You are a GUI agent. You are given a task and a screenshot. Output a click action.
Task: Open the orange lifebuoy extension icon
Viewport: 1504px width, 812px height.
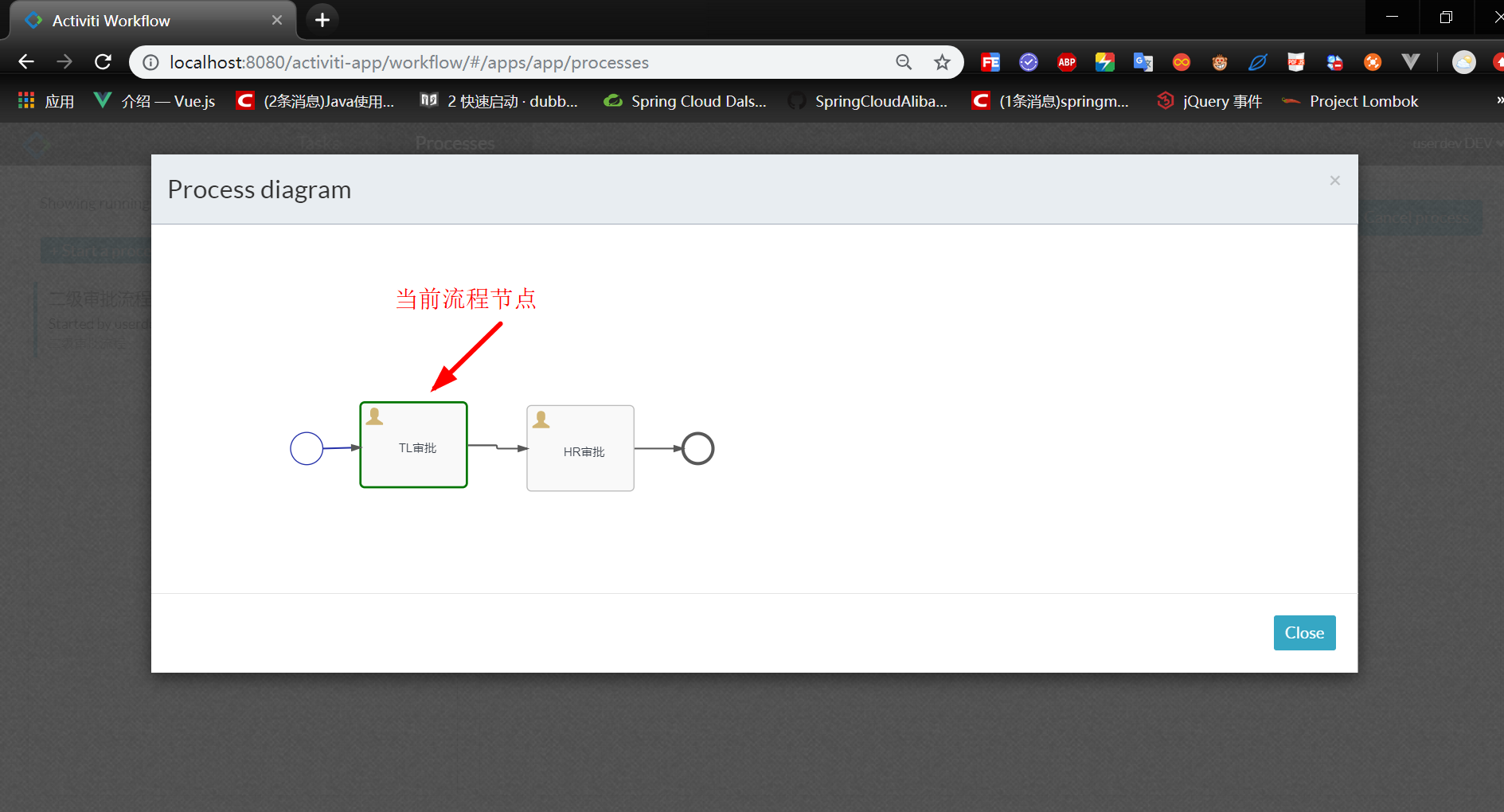click(x=1373, y=62)
